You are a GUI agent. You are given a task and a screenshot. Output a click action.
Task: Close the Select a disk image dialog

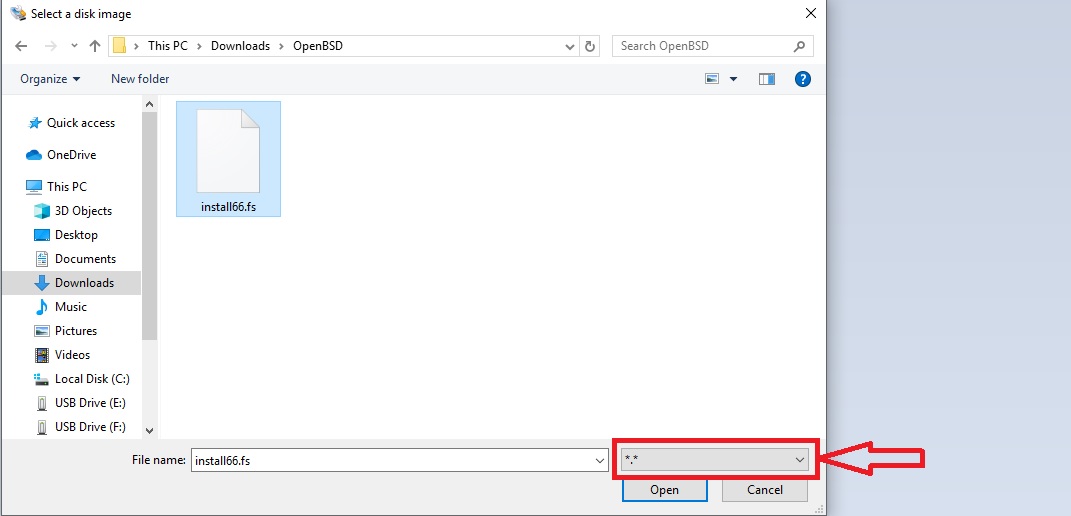pyautogui.click(x=810, y=13)
